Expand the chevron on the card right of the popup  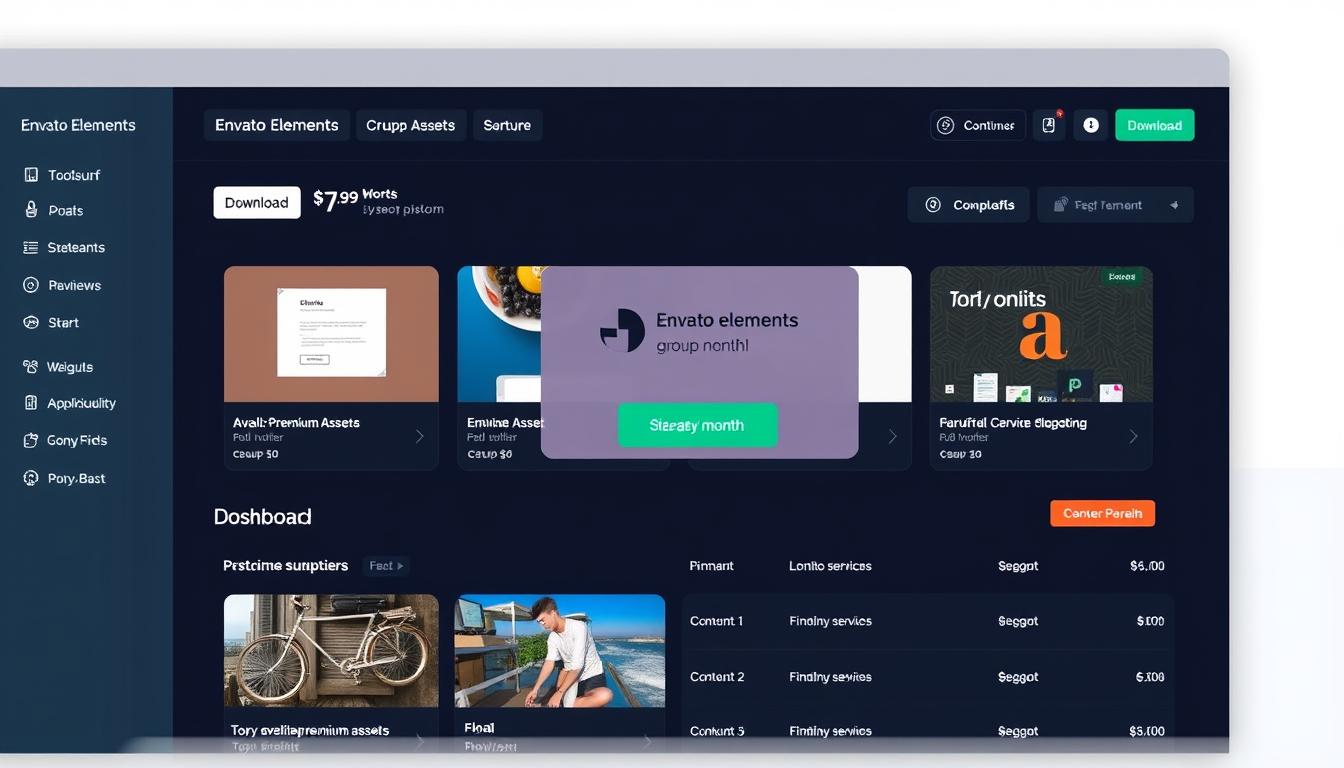(x=892, y=436)
